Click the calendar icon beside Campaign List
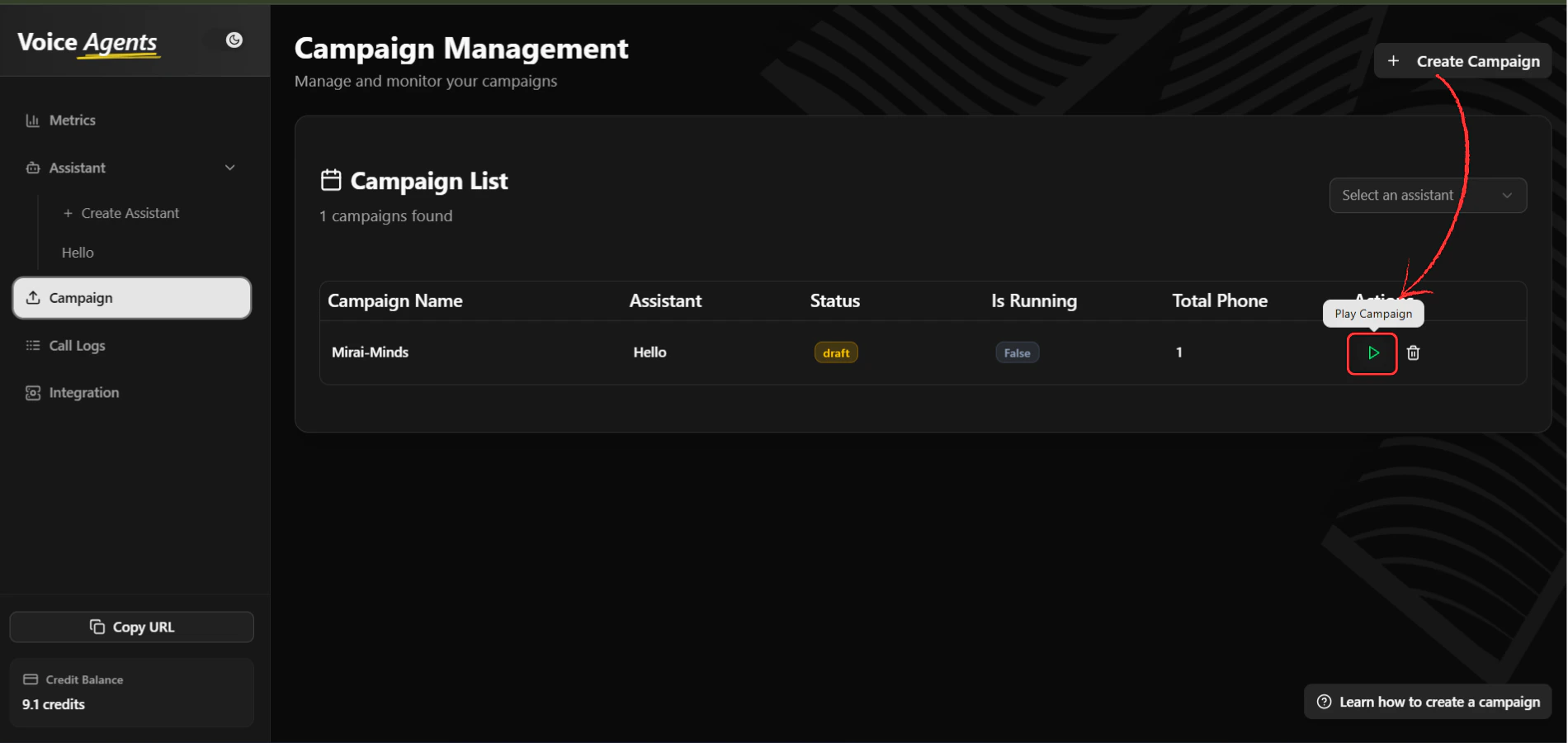Screen dimensions: 1568x743 coord(331,179)
